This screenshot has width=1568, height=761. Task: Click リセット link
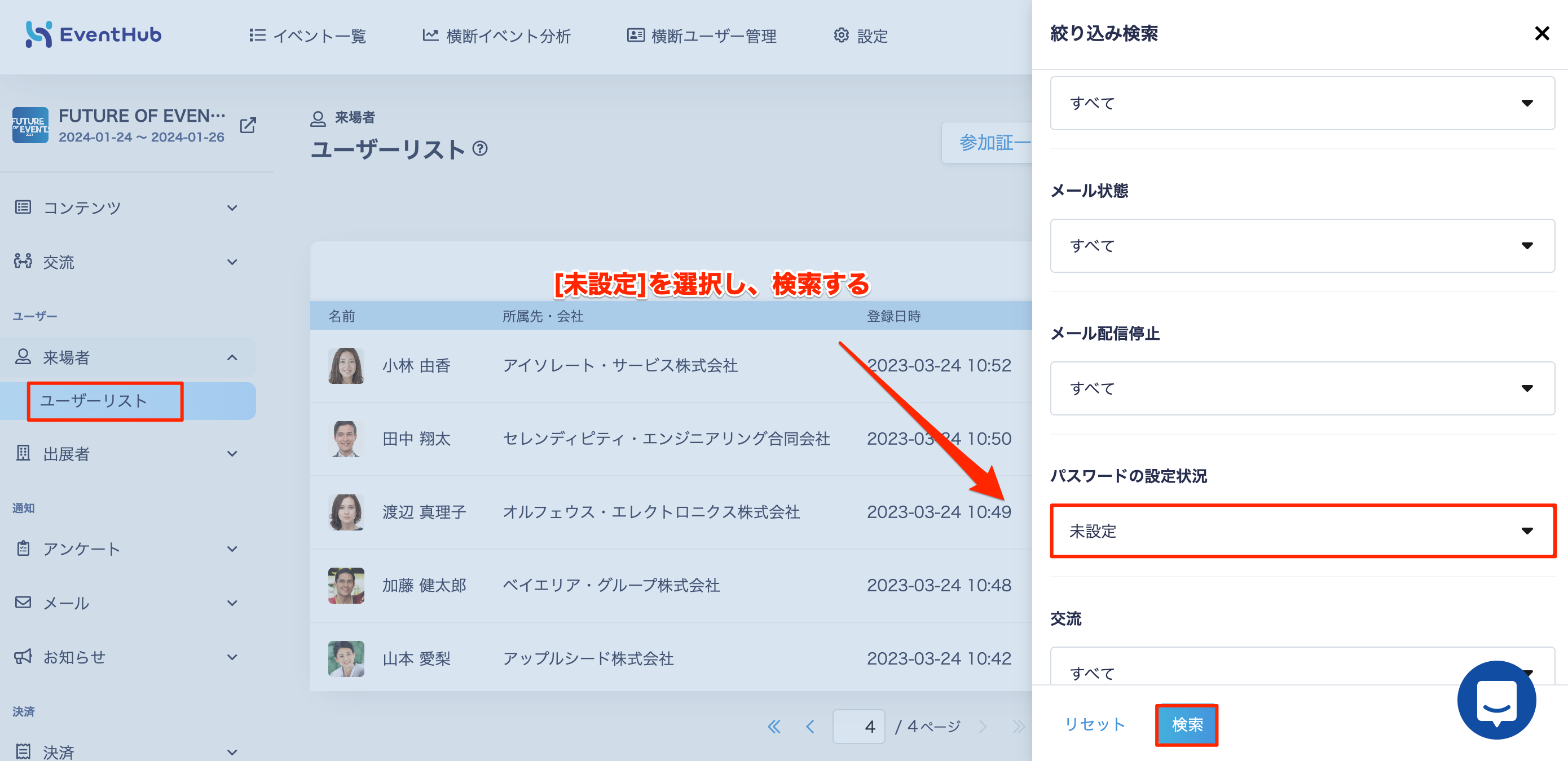pyautogui.click(x=1094, y=724)
